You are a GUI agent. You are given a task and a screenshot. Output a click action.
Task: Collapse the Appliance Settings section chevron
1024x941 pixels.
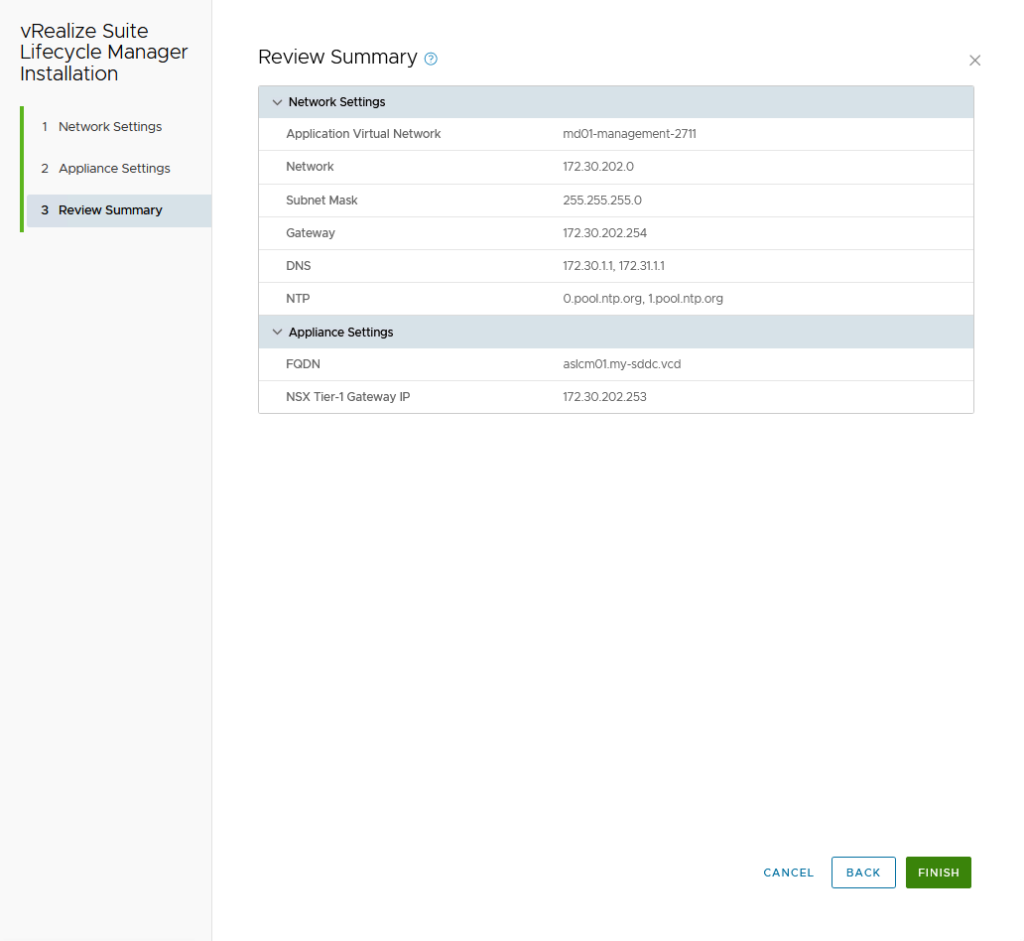(277, 332)
